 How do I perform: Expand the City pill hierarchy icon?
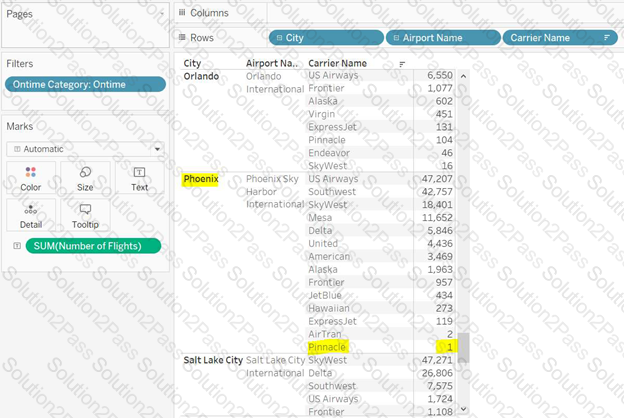point(279,37)
